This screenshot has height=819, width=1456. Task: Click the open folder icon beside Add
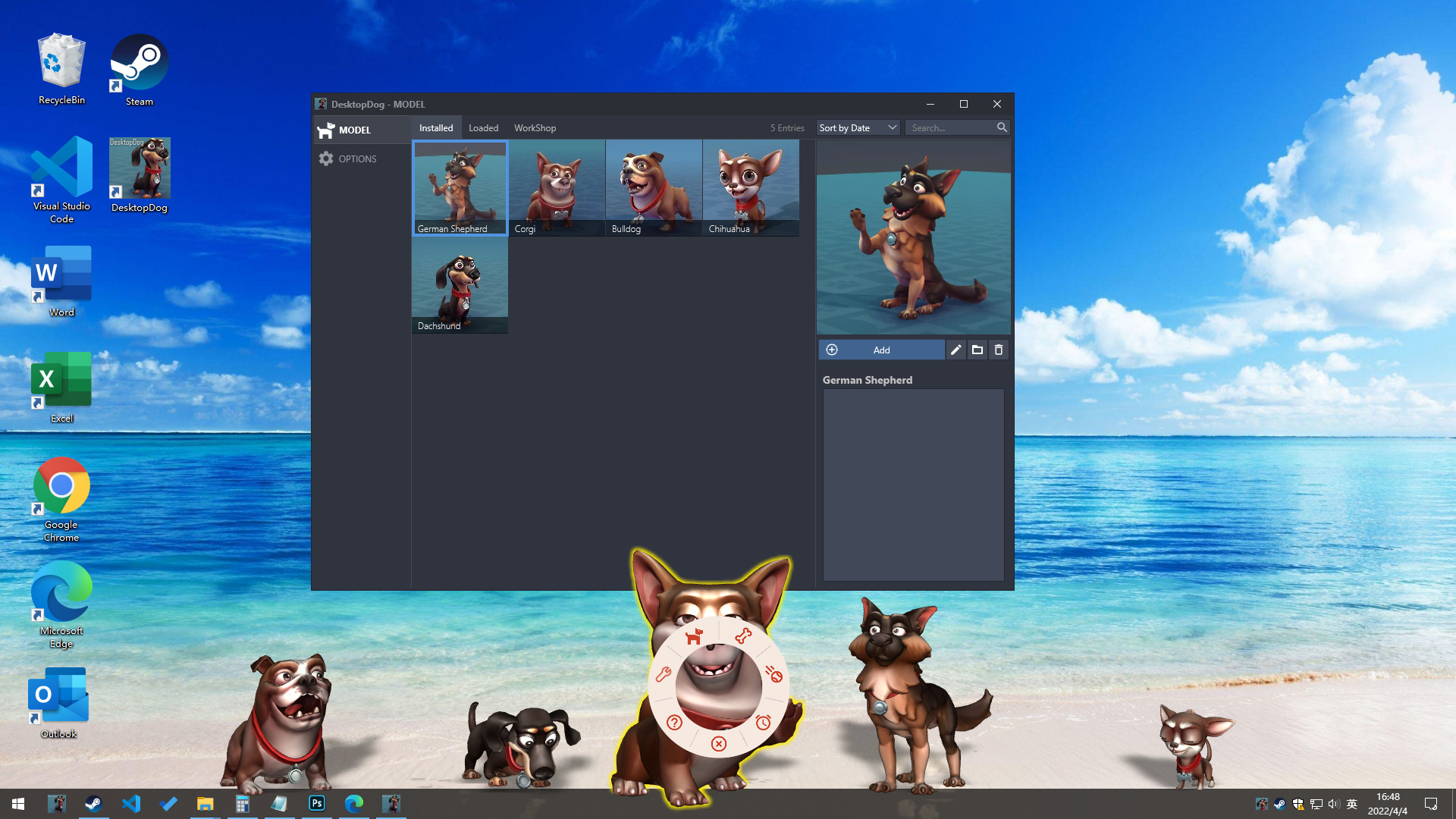coord(977,350)
